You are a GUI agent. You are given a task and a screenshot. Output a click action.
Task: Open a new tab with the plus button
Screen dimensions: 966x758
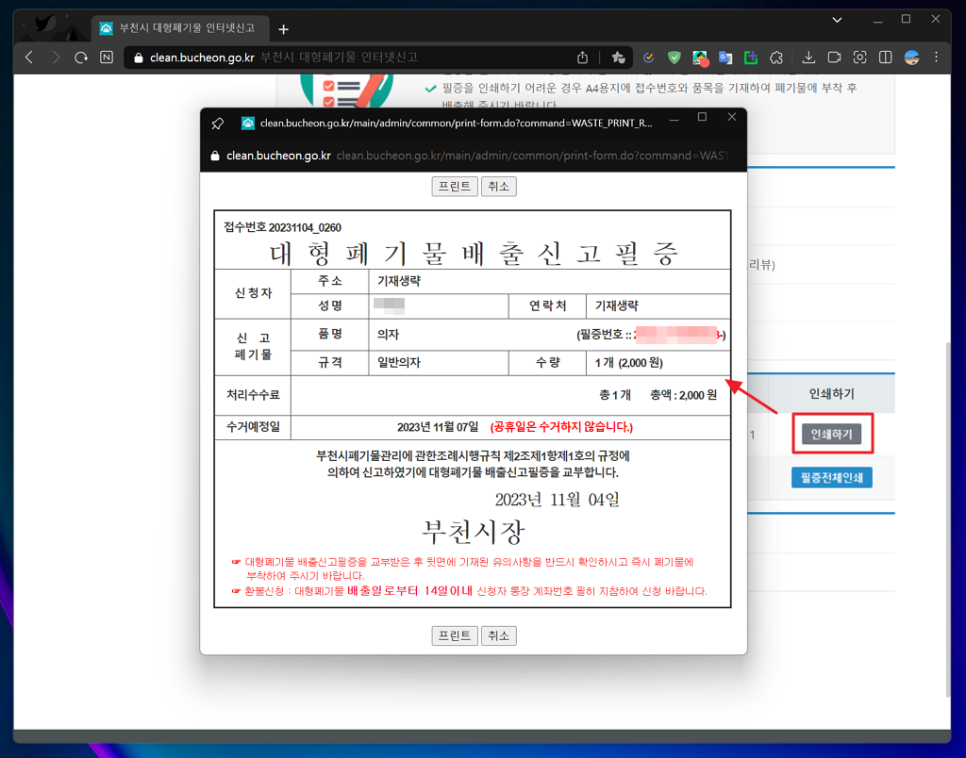(283, 29)
